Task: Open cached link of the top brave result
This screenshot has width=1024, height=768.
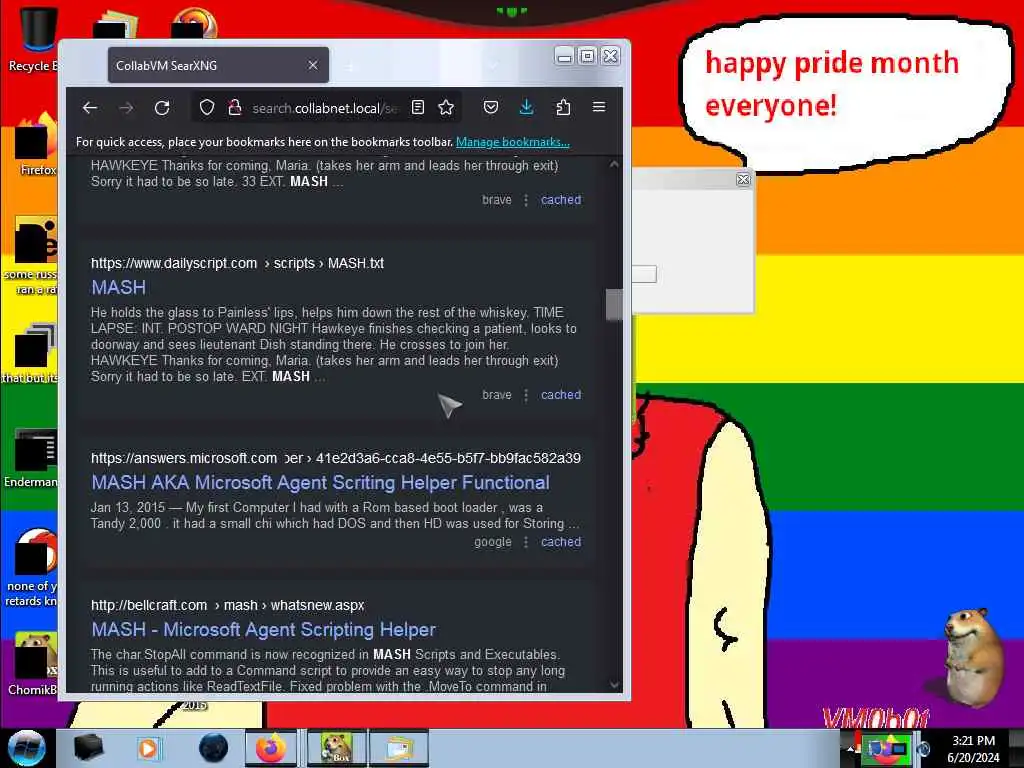Action: coord(560,200)
